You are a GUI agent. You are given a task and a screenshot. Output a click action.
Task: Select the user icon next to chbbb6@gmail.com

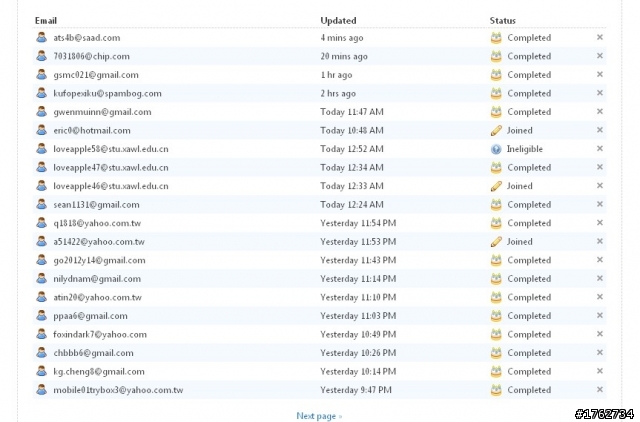(41, 353)
